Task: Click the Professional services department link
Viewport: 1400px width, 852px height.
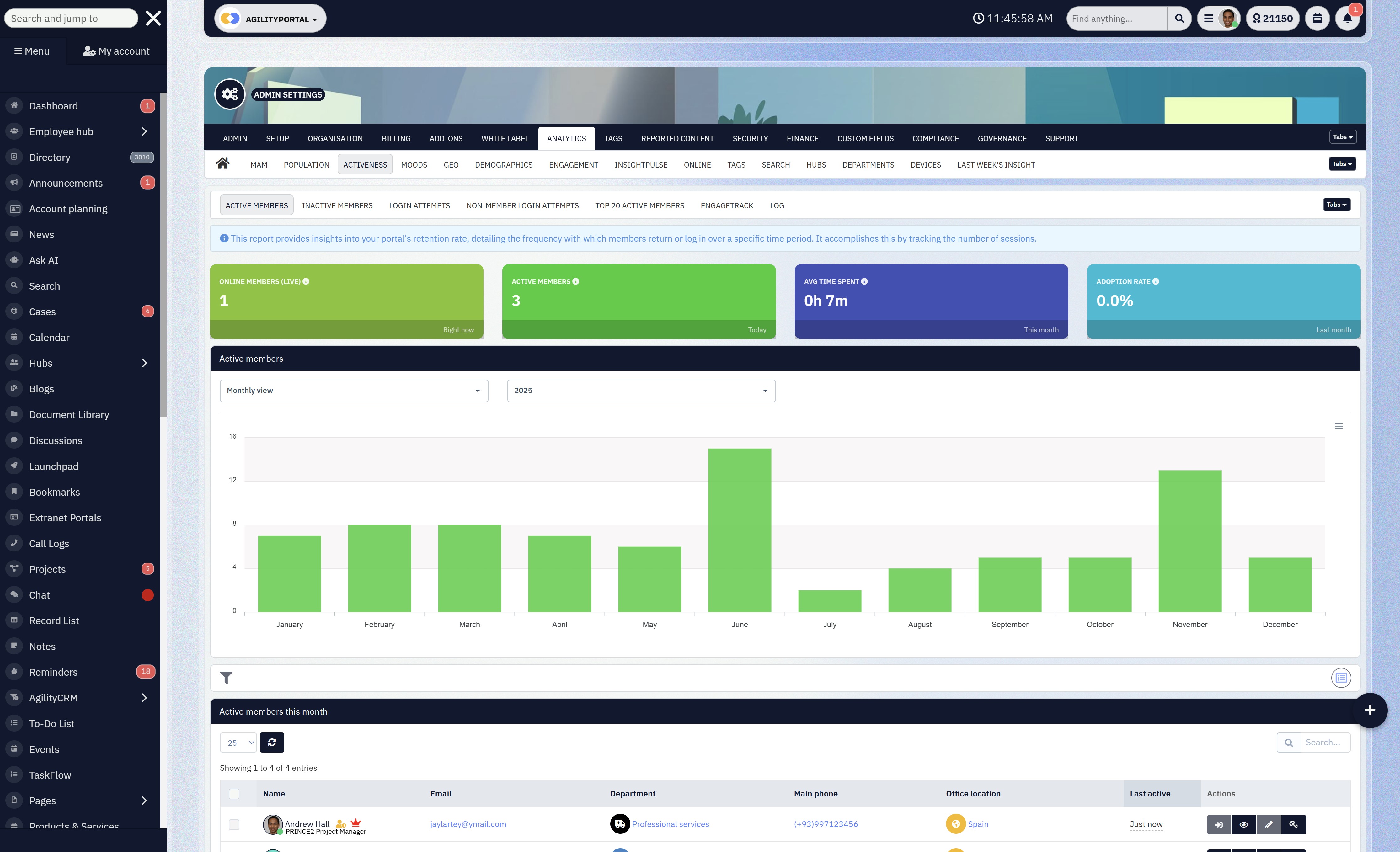Action: [670, 824]
